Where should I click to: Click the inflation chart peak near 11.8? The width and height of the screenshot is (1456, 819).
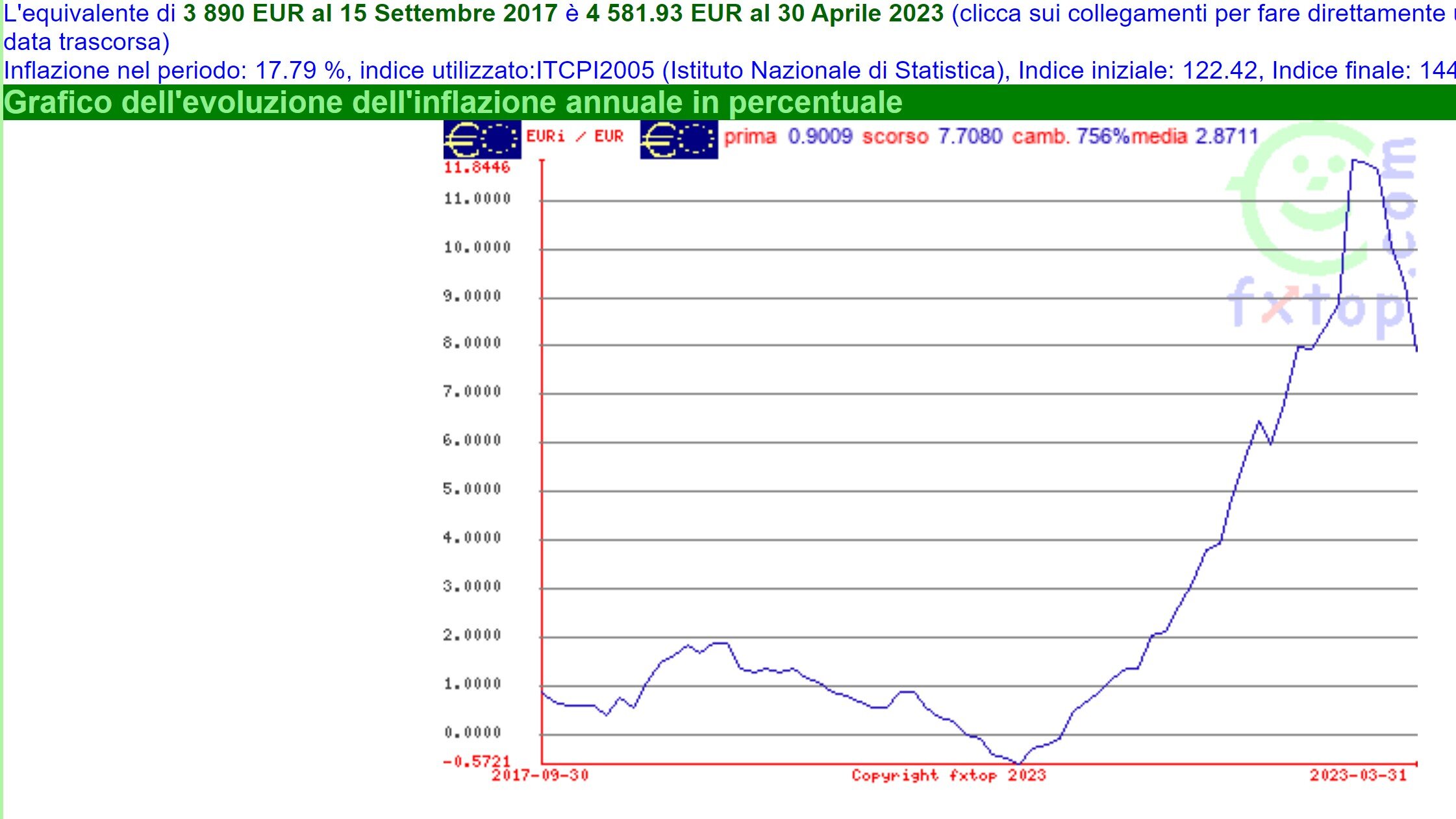coord(1355,160)
